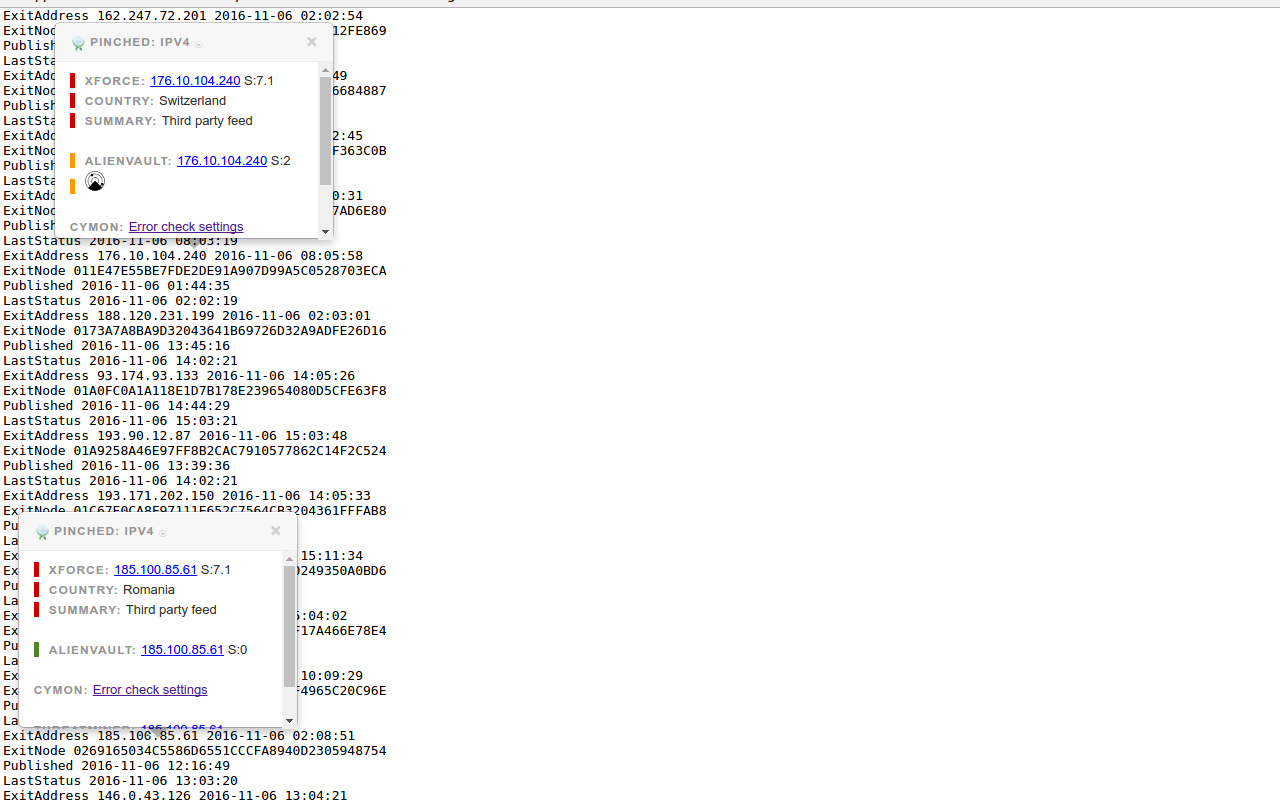Click the line 'Published 2016-11-06 12:16:49'
1280x800 pixels.
point(116,766)
